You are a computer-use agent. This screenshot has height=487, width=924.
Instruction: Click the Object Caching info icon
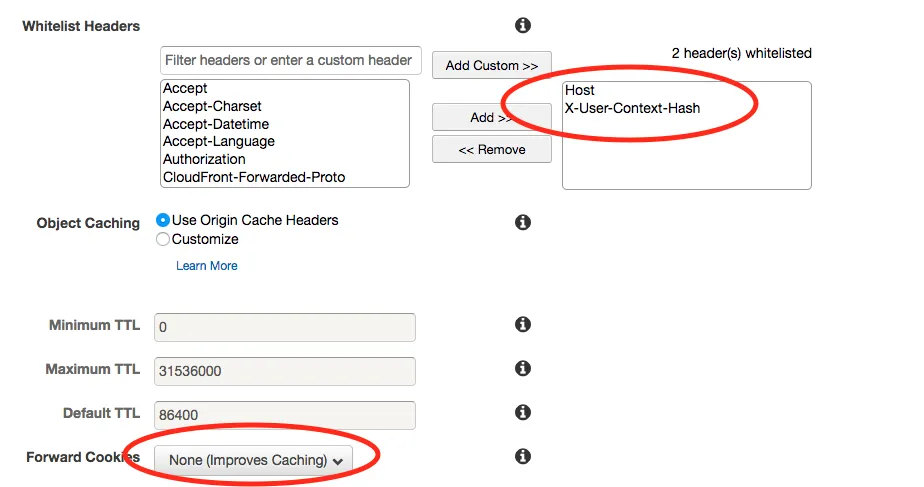(x=522, y=222)
